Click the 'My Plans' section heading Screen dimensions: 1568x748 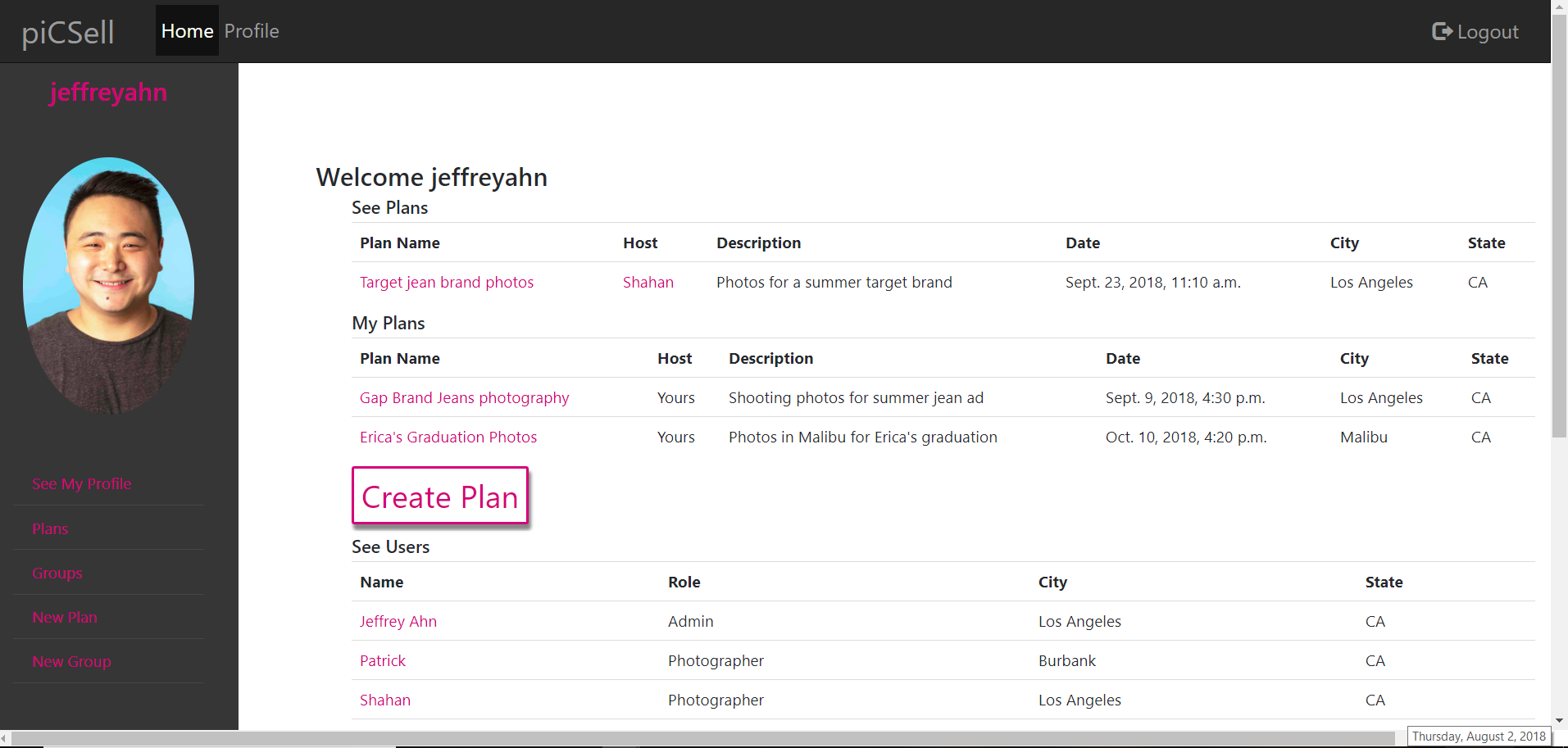click(x=389, y=323)
